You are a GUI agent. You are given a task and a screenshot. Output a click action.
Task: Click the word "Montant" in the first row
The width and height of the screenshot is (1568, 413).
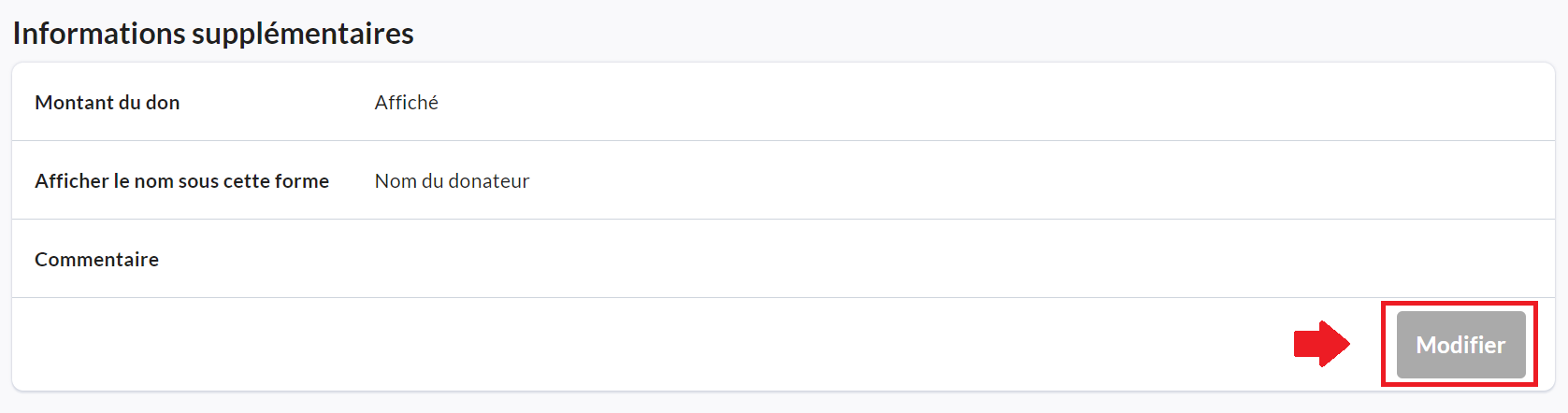(x=74, y=103)
